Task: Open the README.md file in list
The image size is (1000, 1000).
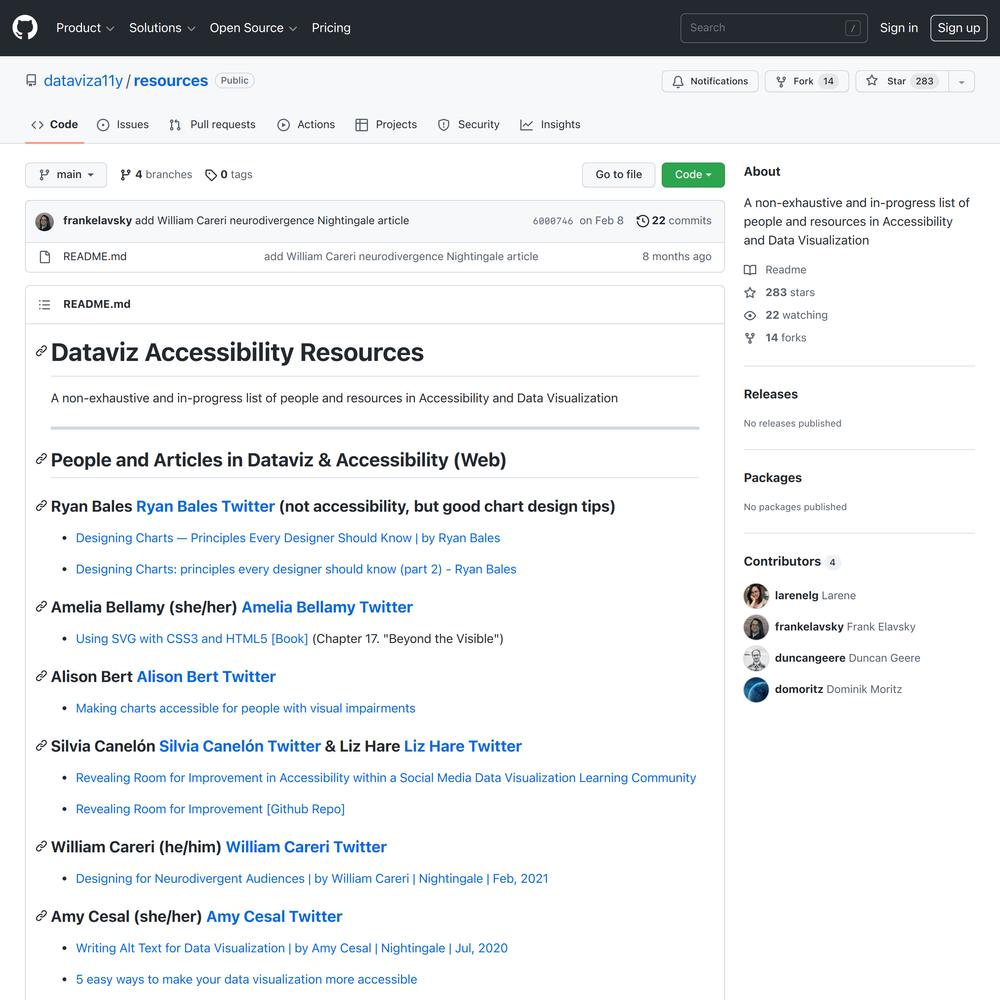Action: (x=94, y=256)
